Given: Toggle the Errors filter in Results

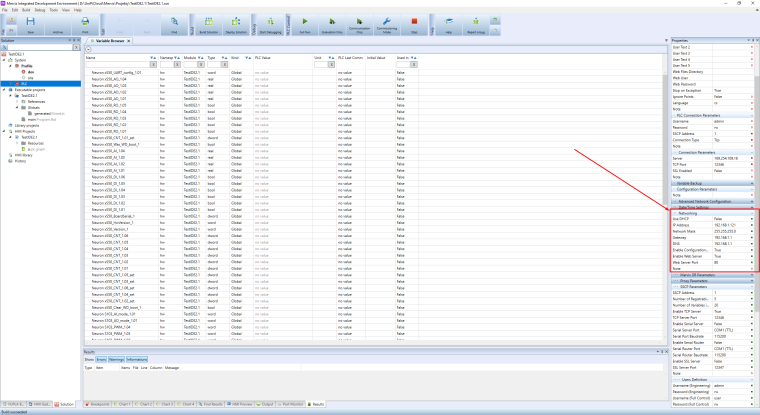Looking at the screenshot, I should pyautogui.click(x=100, y=358).
